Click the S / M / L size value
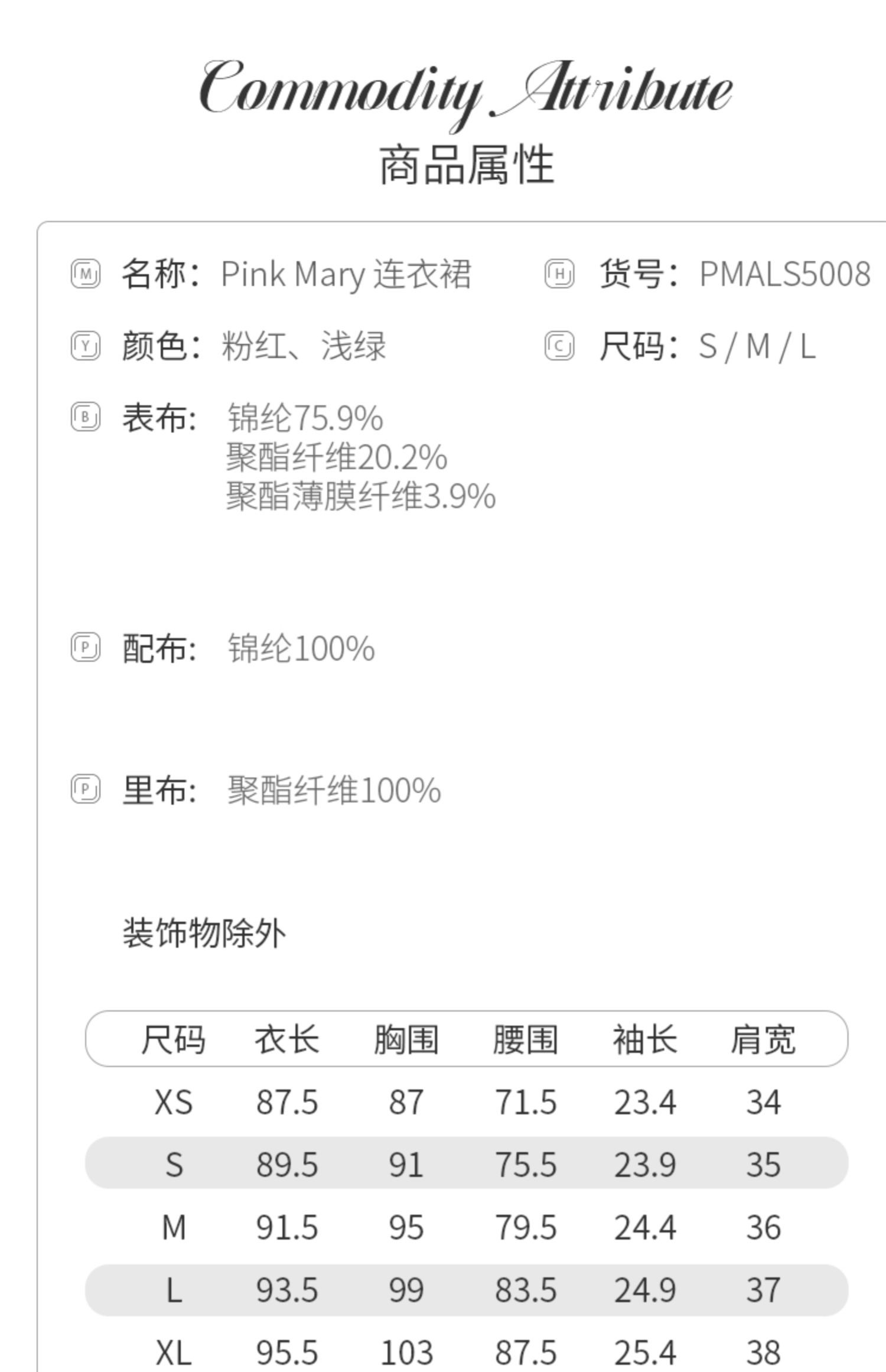This screenshot has width=886, height=1372. click(x=757, y=346)
